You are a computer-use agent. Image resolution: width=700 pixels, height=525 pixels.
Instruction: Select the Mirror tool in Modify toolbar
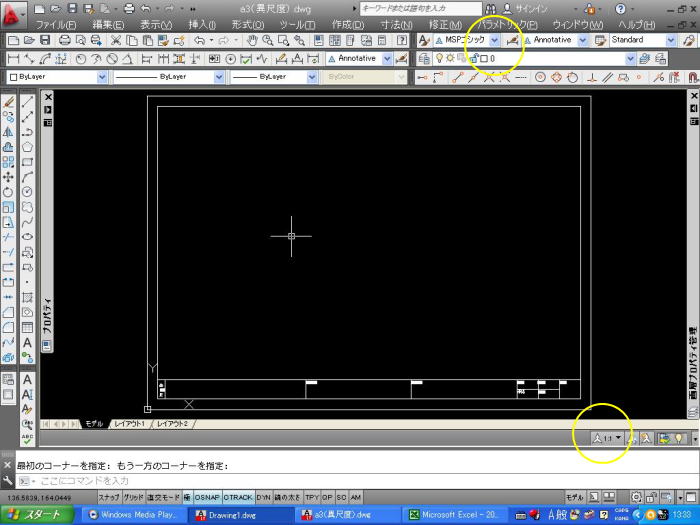[x=8, y=132]
